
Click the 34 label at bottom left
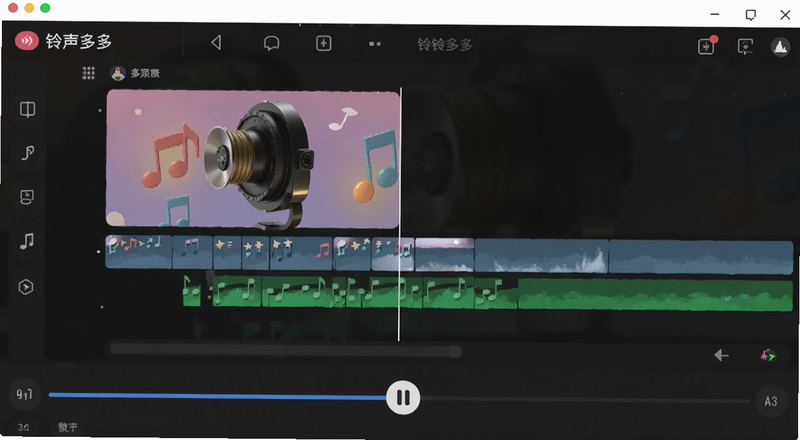pyautogui.click(x=23, y=427)
